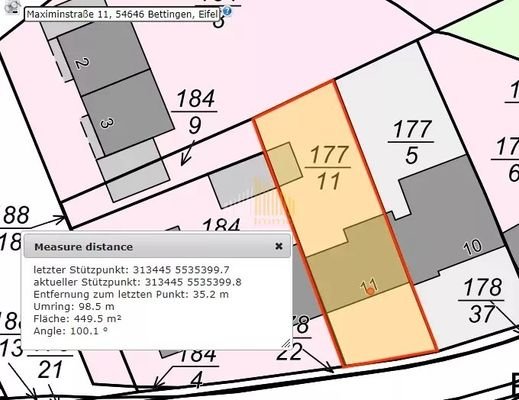Select the dark building numbered 2
519x400 pixels.
point(104,58)
